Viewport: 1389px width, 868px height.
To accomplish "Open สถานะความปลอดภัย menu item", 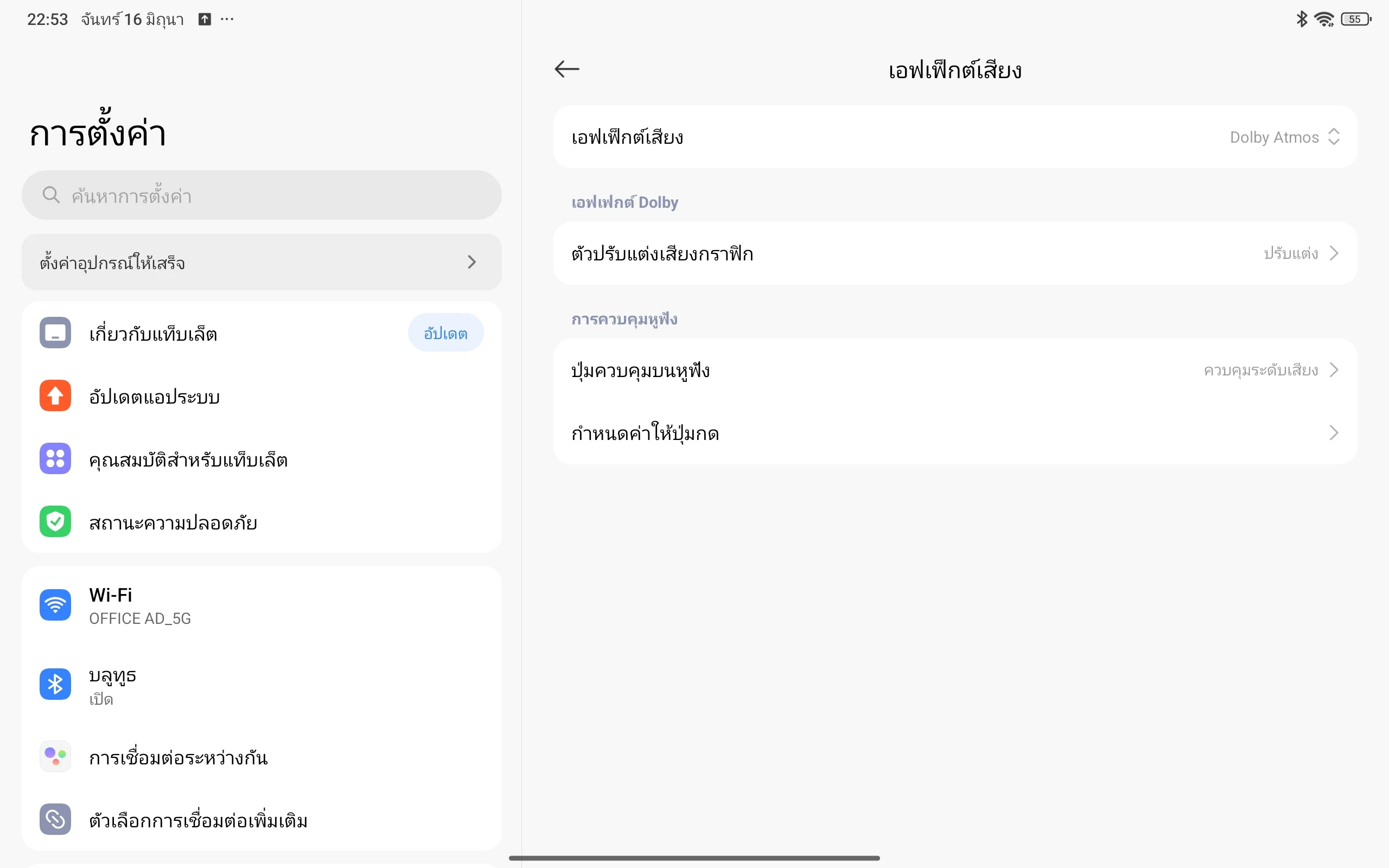I will (262, 521).
